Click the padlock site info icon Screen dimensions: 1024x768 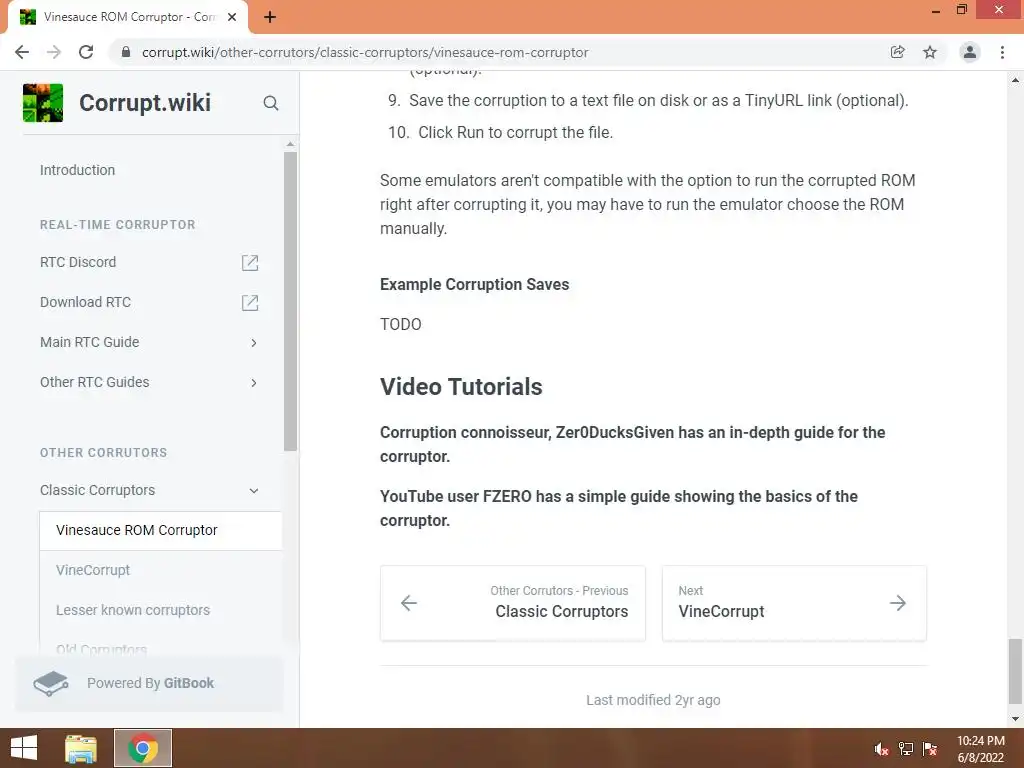(126, 52)
